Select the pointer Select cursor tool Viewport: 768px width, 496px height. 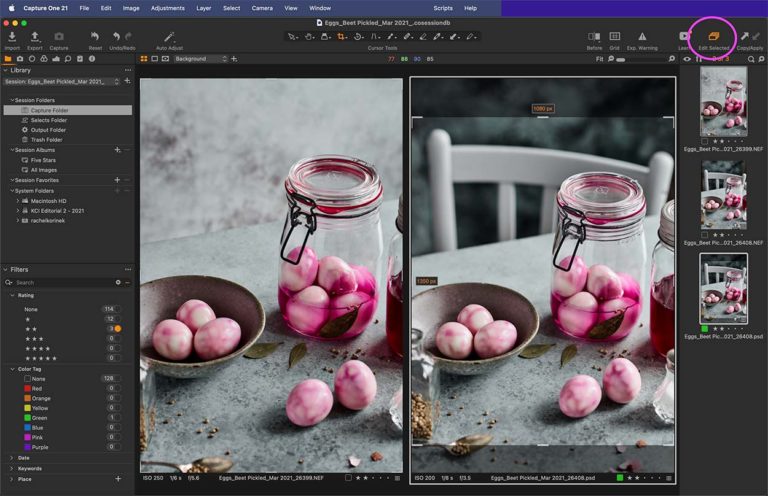[x=292, y=37]
